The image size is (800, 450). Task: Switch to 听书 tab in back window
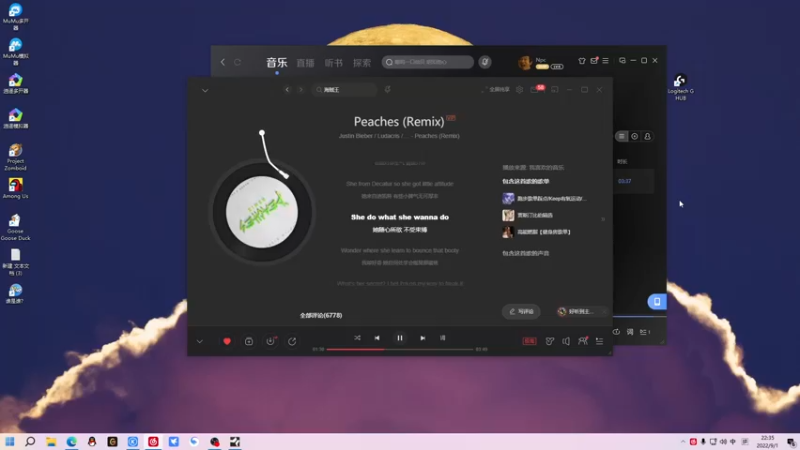pyautogui.click(x=334, y=63)
